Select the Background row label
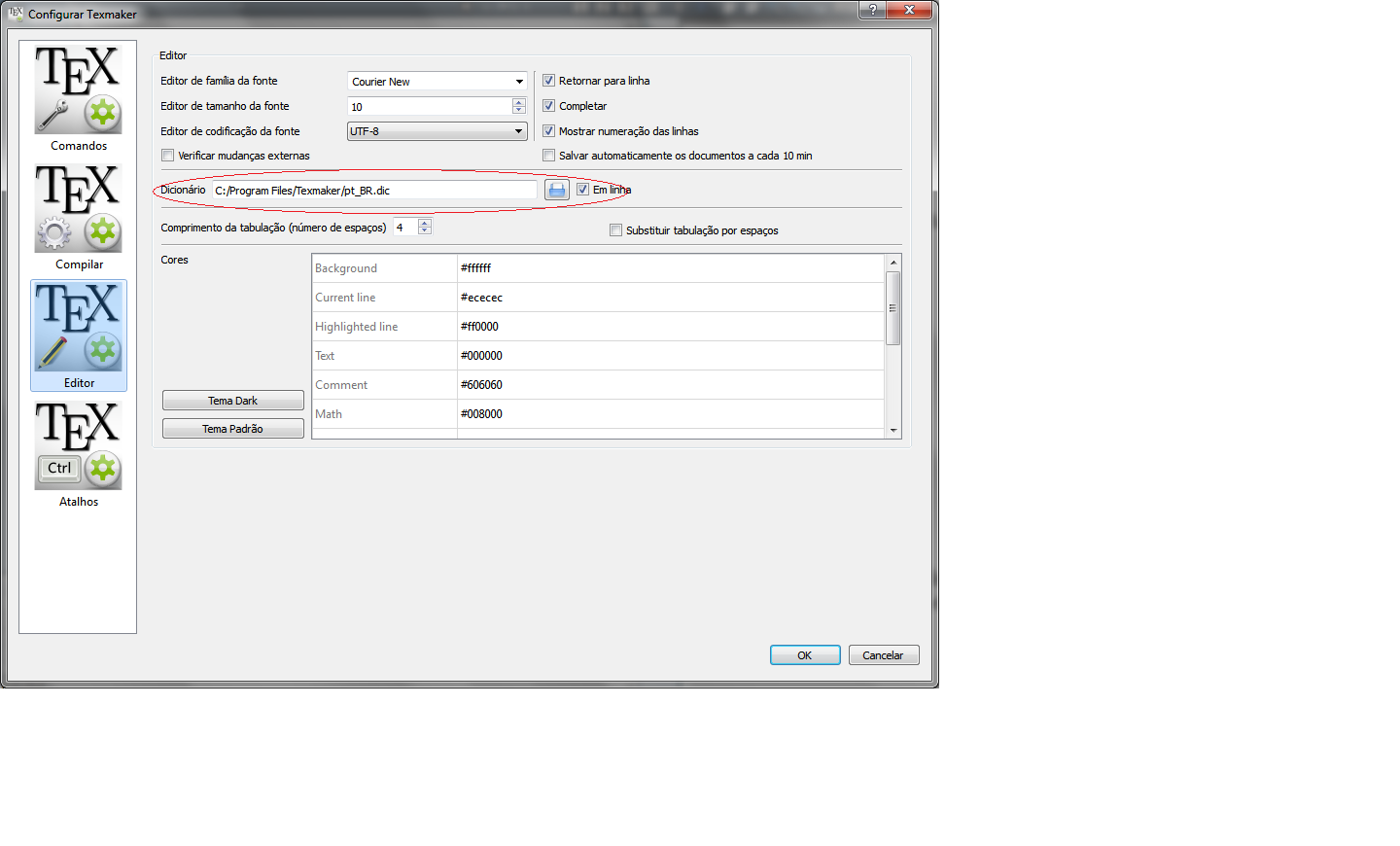 346,268
